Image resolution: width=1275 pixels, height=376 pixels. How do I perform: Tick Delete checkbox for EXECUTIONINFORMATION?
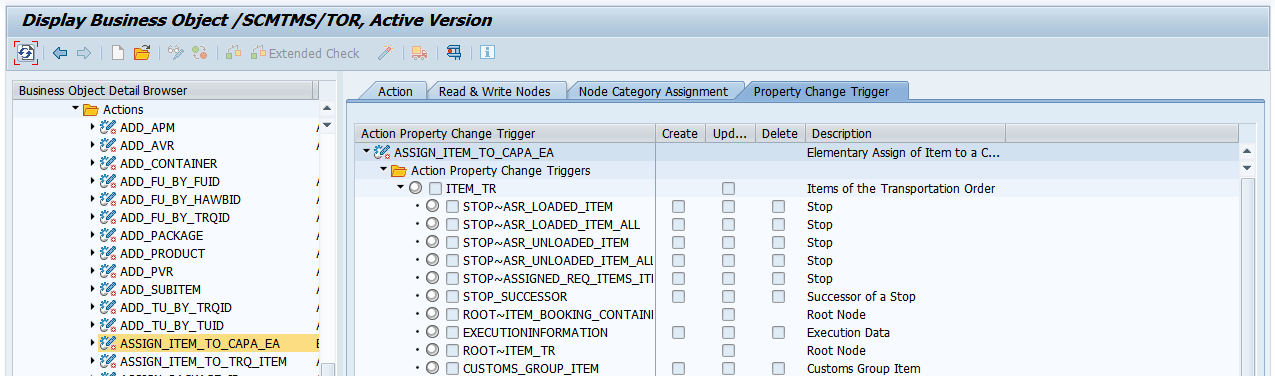(x=778, y=333)
